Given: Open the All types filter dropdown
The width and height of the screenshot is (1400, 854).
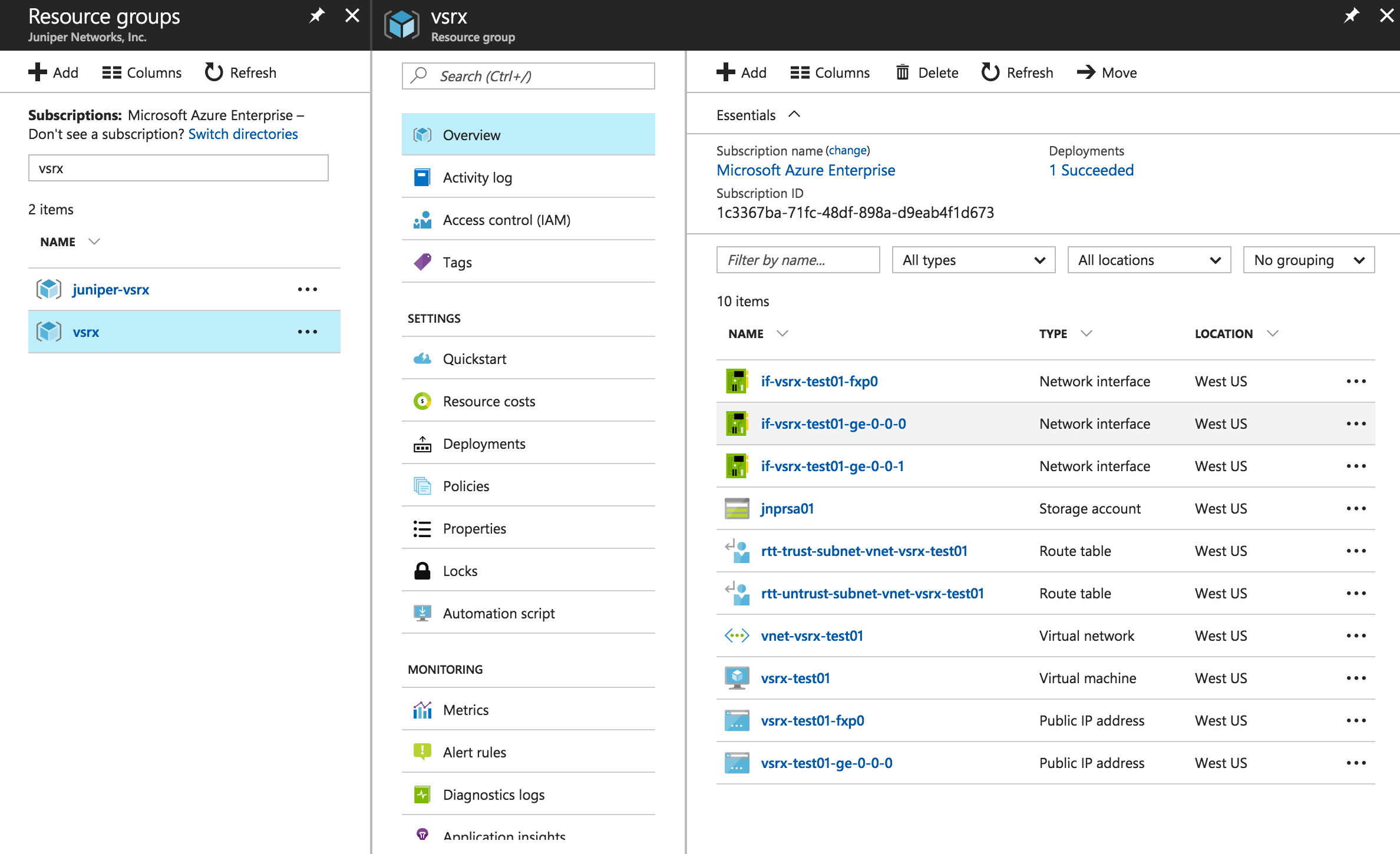Looking at the screenshot, I should click(973, 260).
